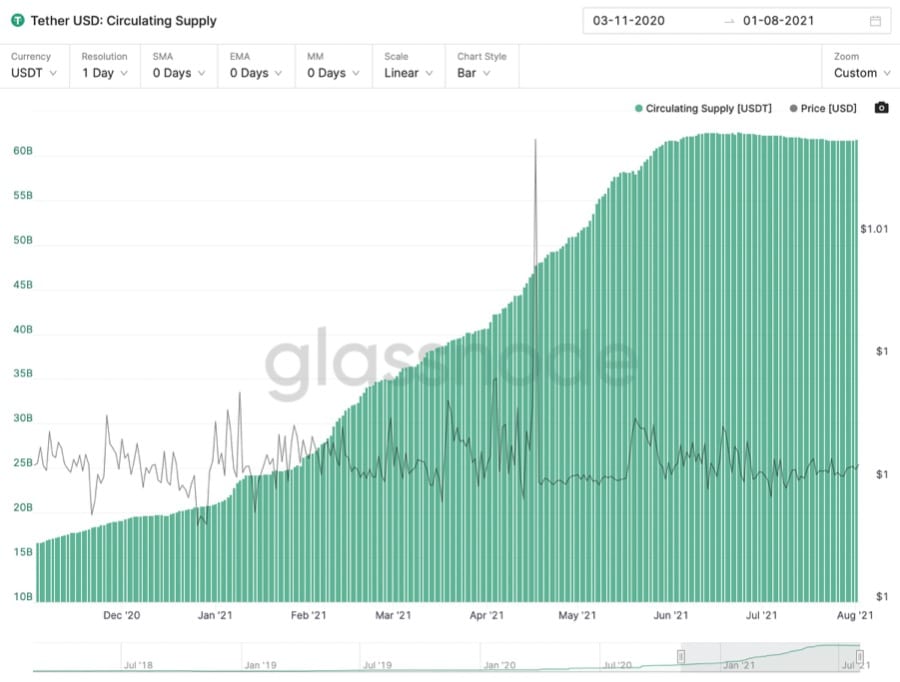The image size is (900, 682).
Task: Click the Tether USD: Circulating Supply title
Action: pos(123,20)
